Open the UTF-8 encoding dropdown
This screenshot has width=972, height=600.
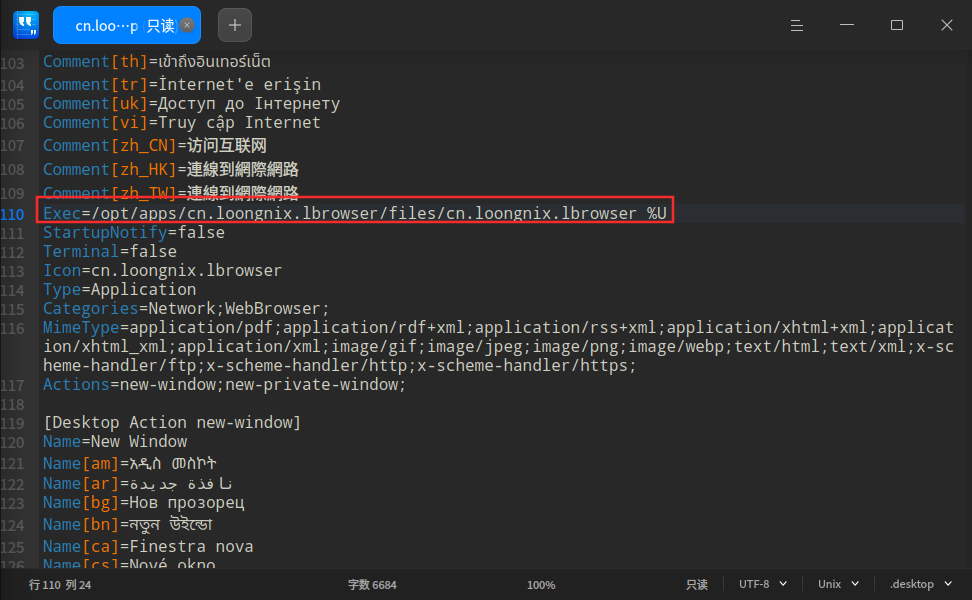(x=762, y=584)
